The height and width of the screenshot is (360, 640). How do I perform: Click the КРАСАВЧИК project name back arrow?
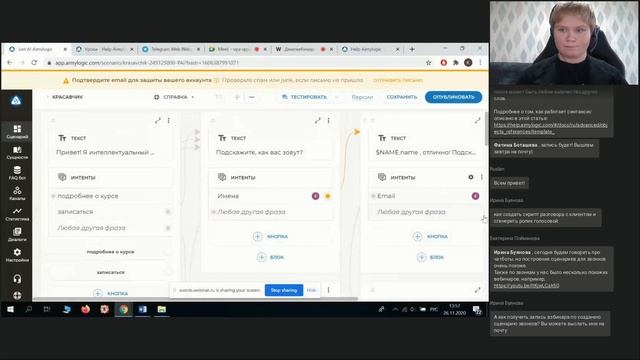point(48,97)
